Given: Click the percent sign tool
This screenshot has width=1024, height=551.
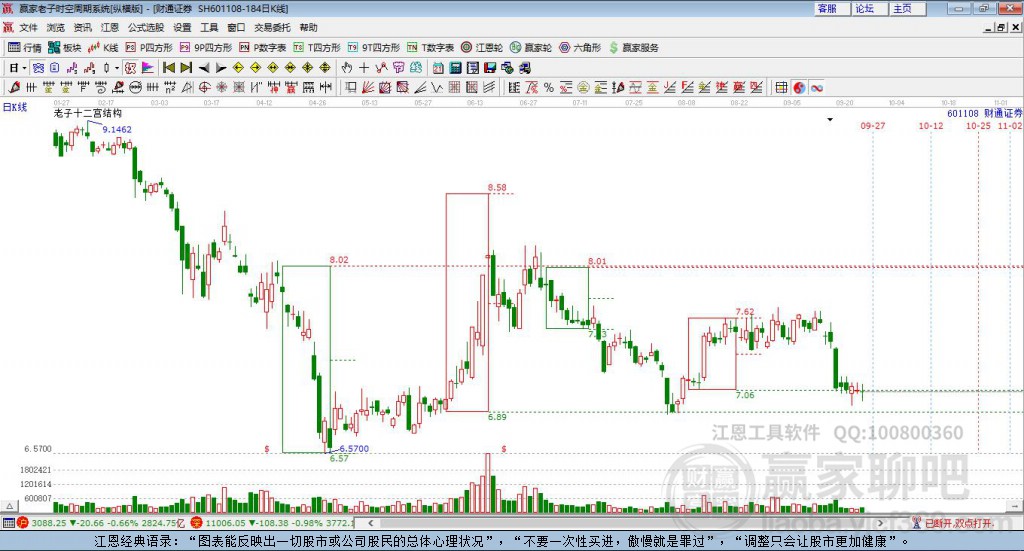Looking at the screenshot, I should pyautogui.click(x=549, y=87).
